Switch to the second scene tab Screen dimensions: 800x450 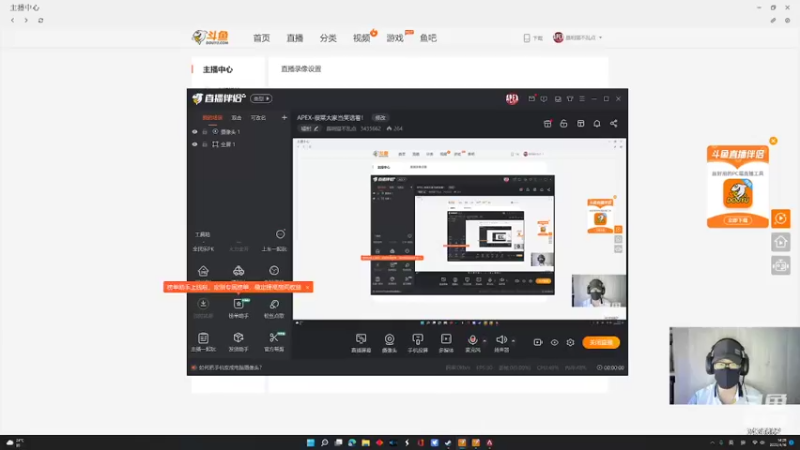point(236,118)
